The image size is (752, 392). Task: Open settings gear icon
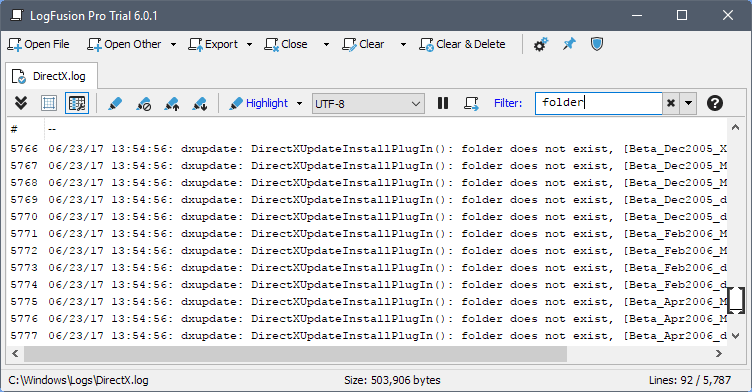coord(540,45)
